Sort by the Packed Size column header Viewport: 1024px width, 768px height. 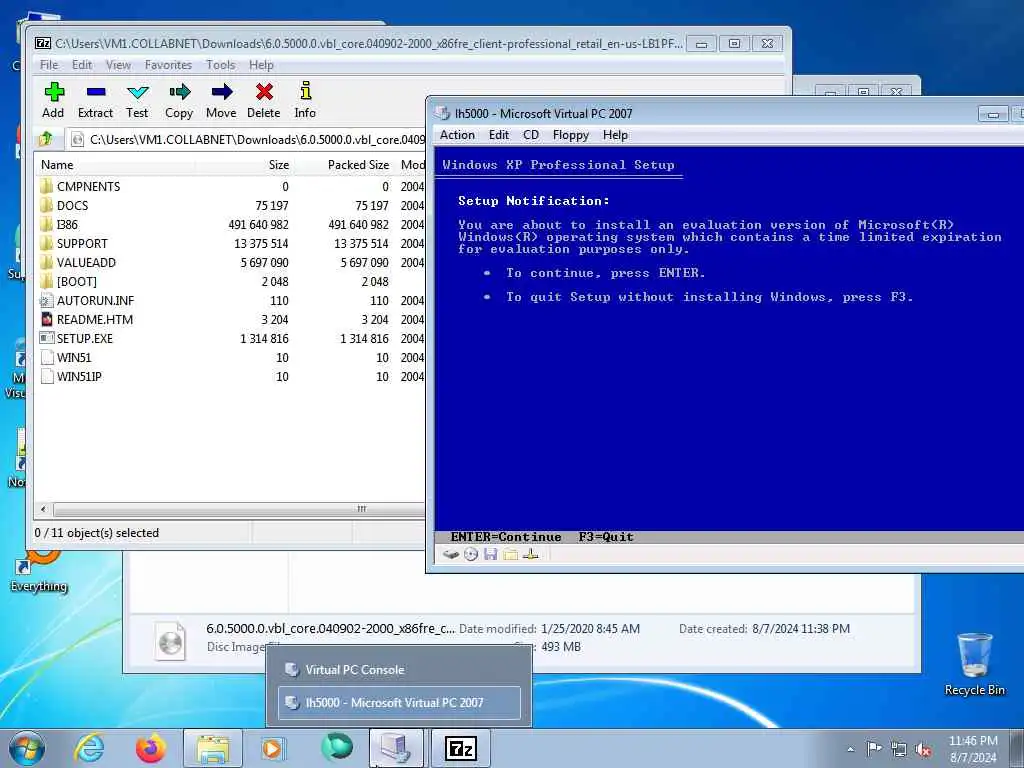[343, 165]
